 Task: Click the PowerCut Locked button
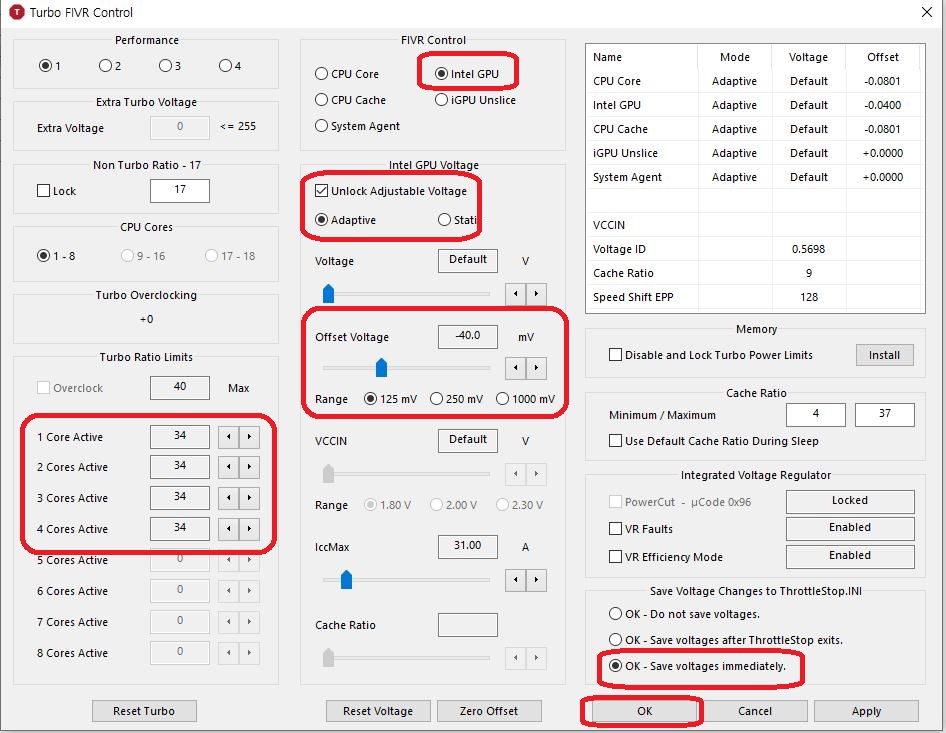850,501
